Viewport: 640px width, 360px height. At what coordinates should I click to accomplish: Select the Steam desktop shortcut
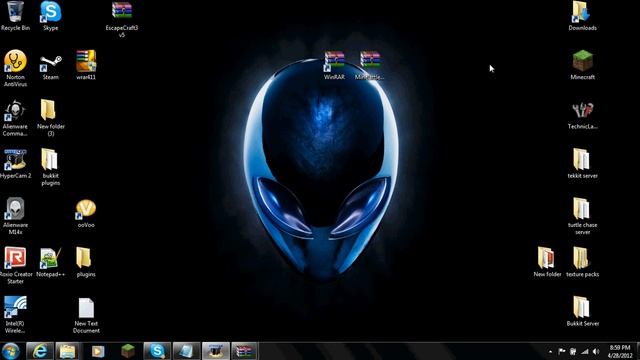pyautogui.click(x=51, y=65)
